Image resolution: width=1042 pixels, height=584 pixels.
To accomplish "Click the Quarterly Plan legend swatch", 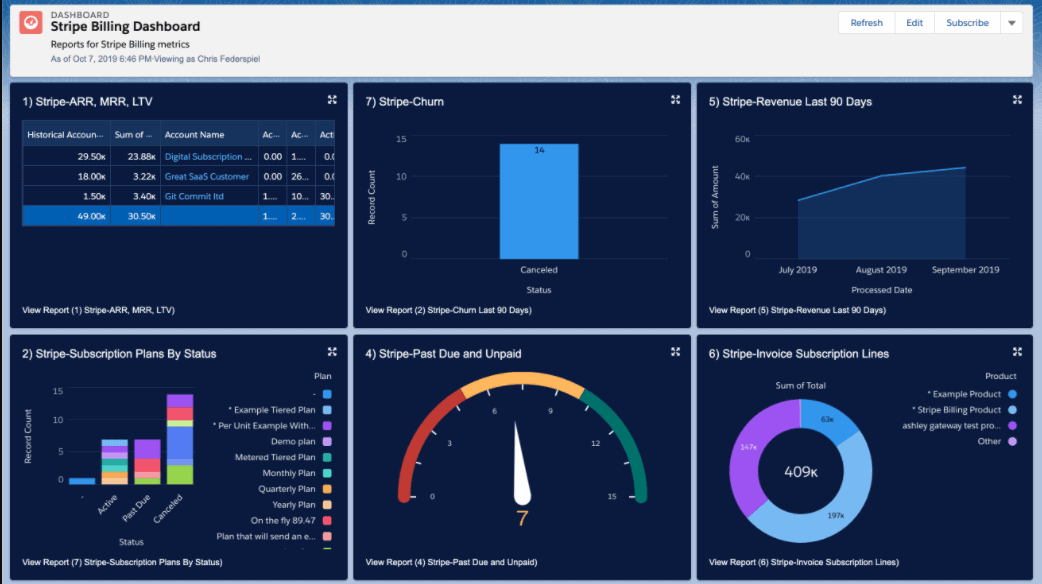I will (x=327, y=490).
